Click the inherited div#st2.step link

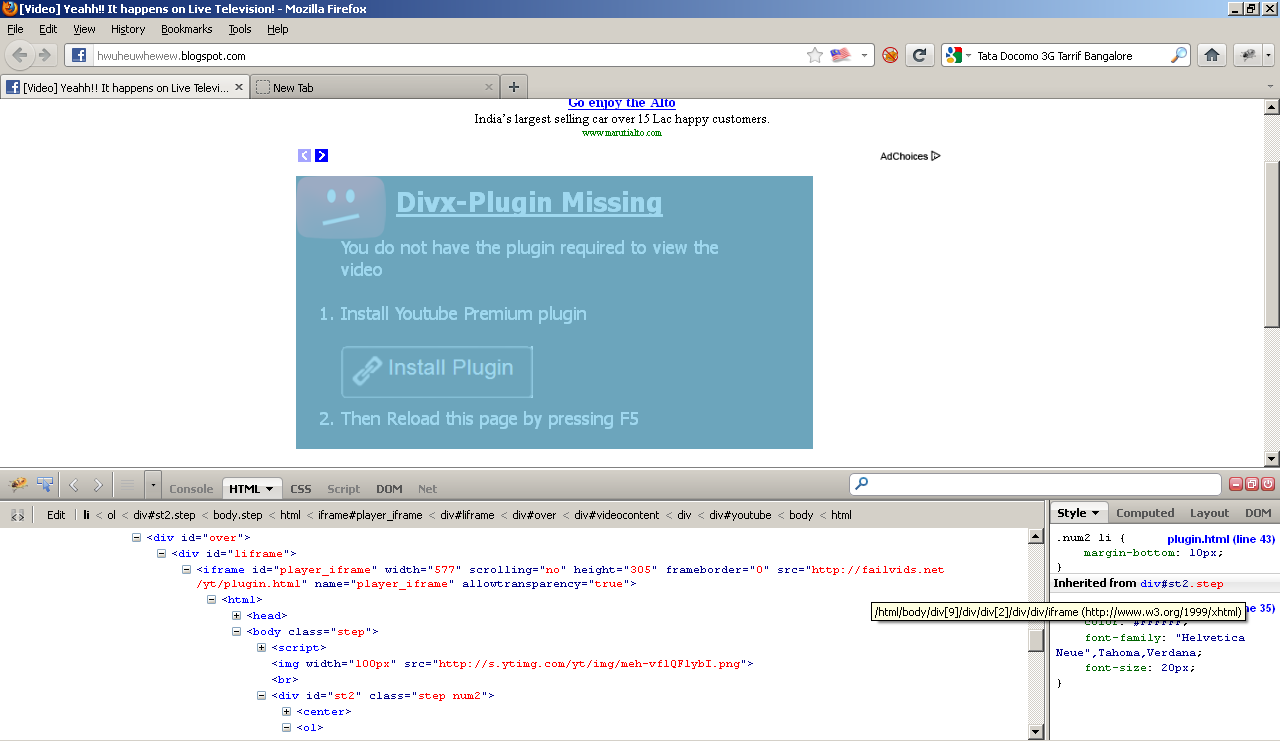pos(1181,583)
